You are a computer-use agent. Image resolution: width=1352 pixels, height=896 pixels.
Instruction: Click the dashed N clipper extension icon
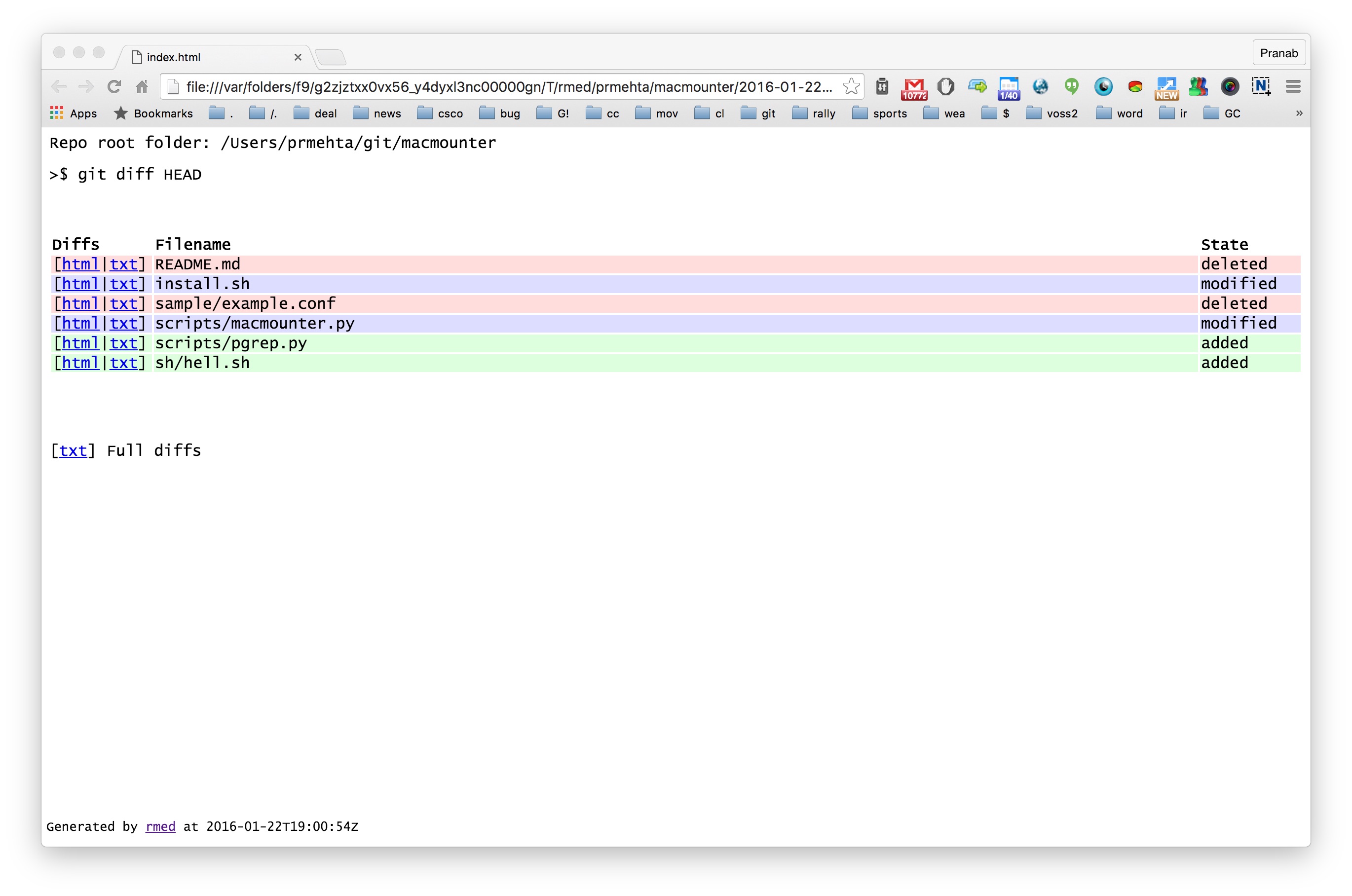click(1261, 87)
